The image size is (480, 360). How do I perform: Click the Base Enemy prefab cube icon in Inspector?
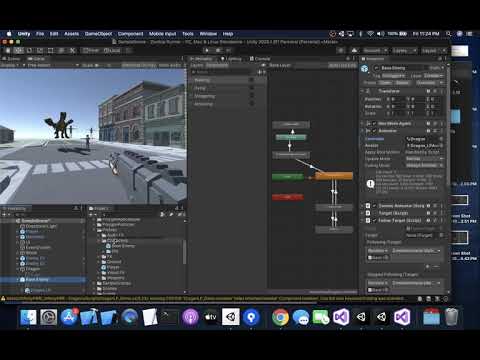coord(364,69)
